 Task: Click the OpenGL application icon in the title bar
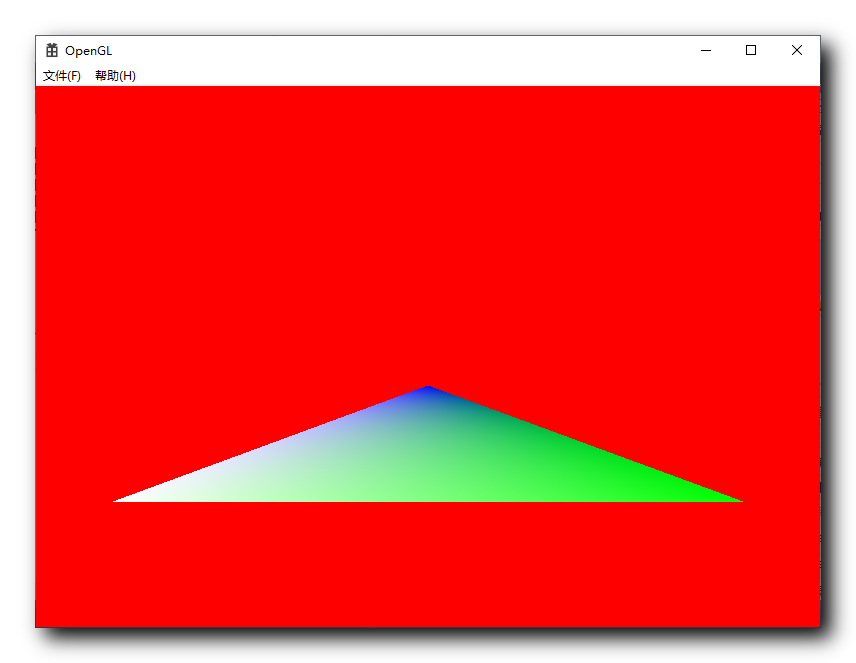click(x=51, y=50)
